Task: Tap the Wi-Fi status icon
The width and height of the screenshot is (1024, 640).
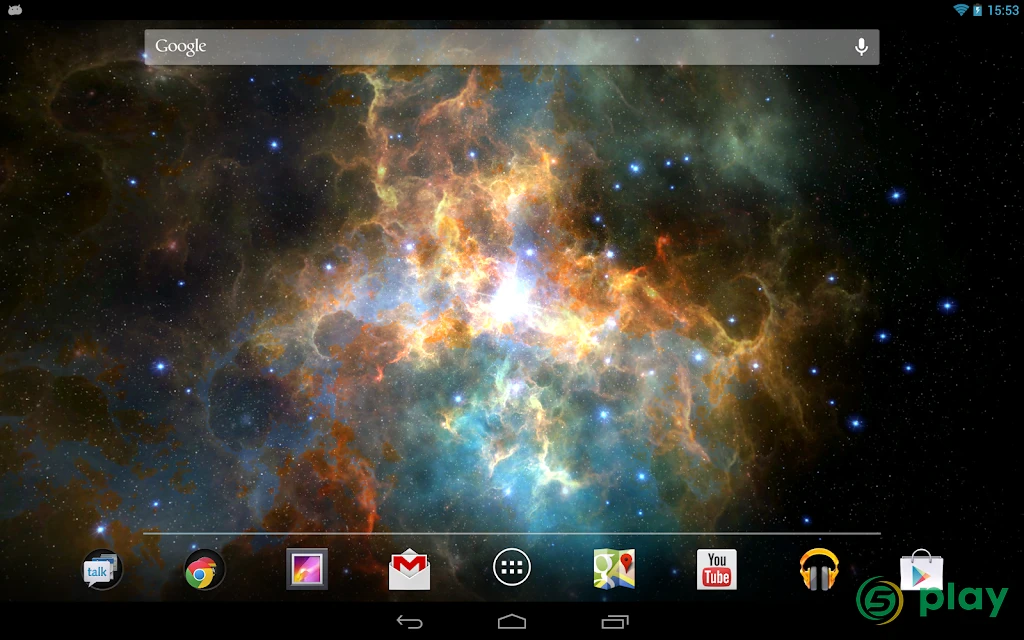Action: 961,10
